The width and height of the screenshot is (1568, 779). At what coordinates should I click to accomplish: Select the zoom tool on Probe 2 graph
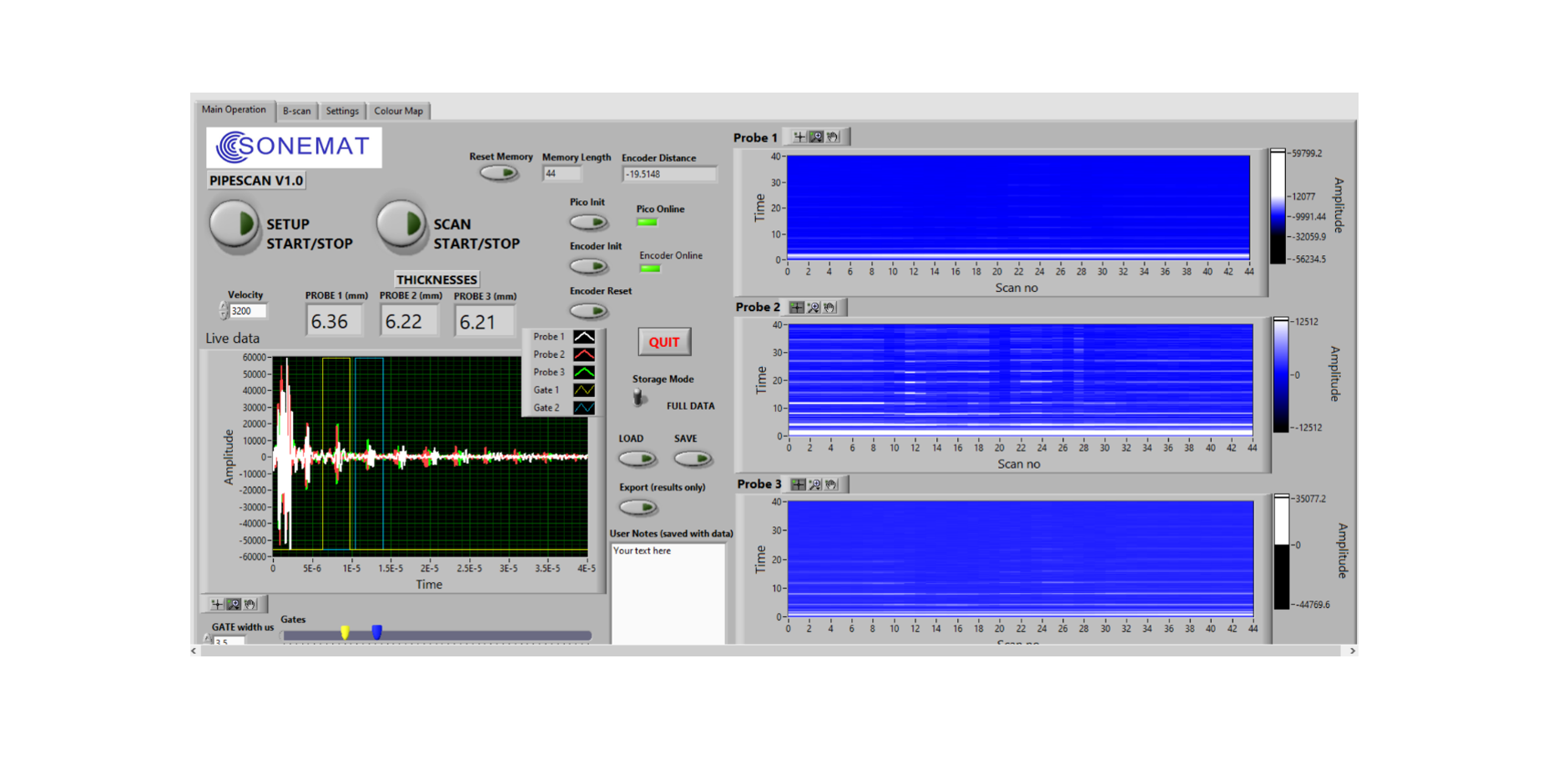pos(814,308)
